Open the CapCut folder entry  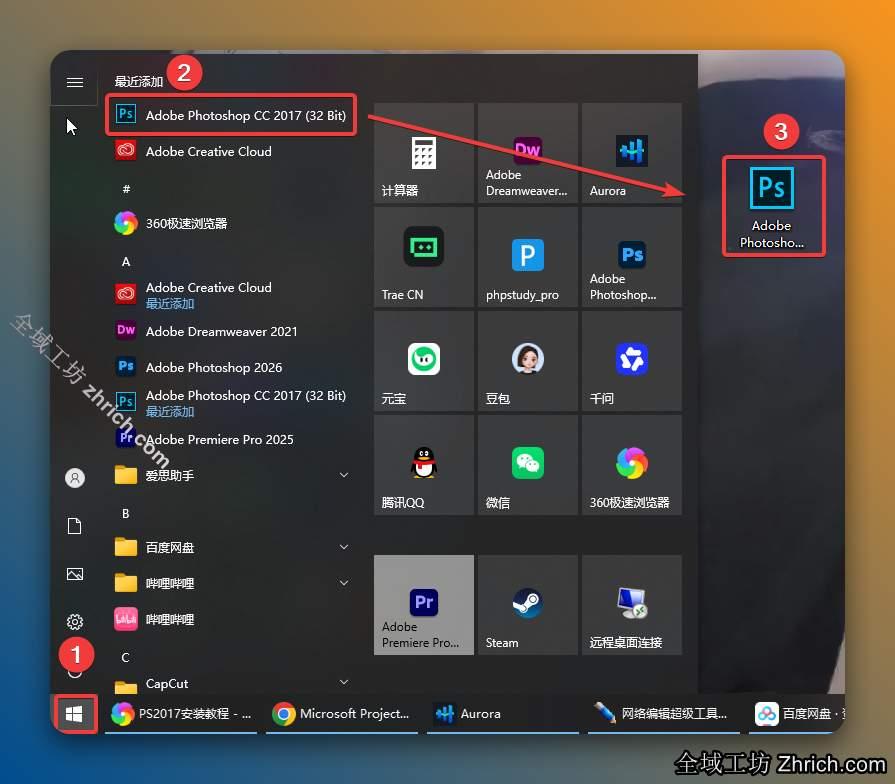pyautogui.click(x=231, y=683)
